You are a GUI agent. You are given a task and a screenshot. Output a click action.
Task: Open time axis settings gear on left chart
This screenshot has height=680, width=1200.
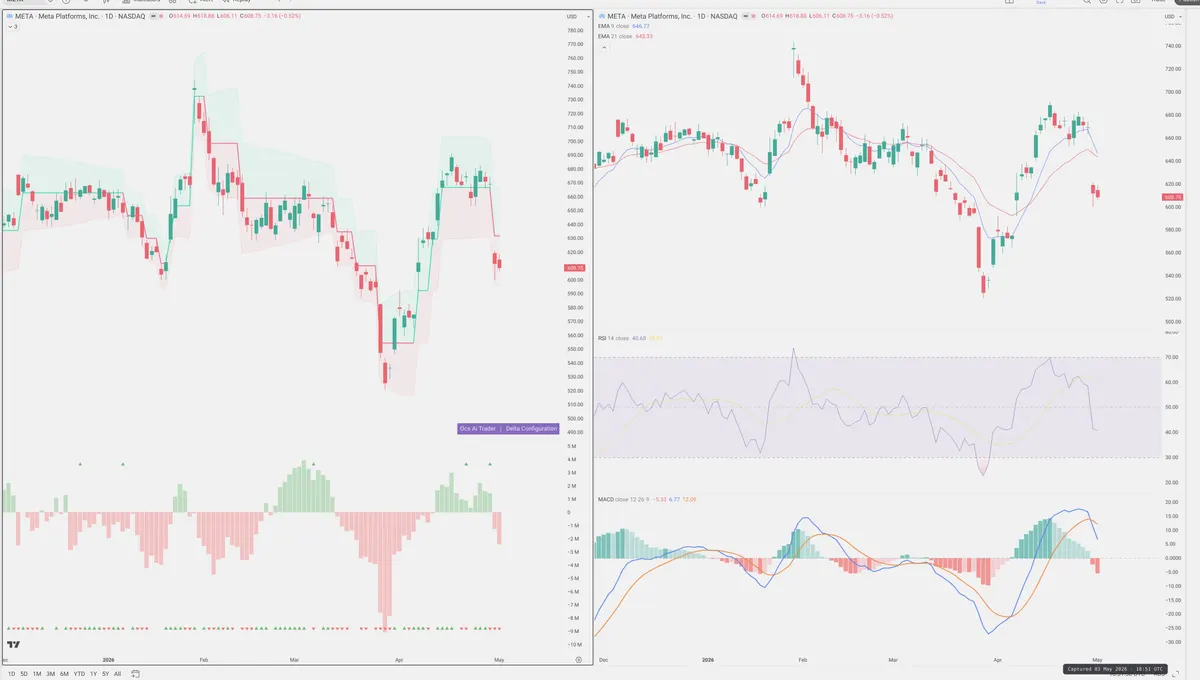pyautogui.click(x=578, y=660)
